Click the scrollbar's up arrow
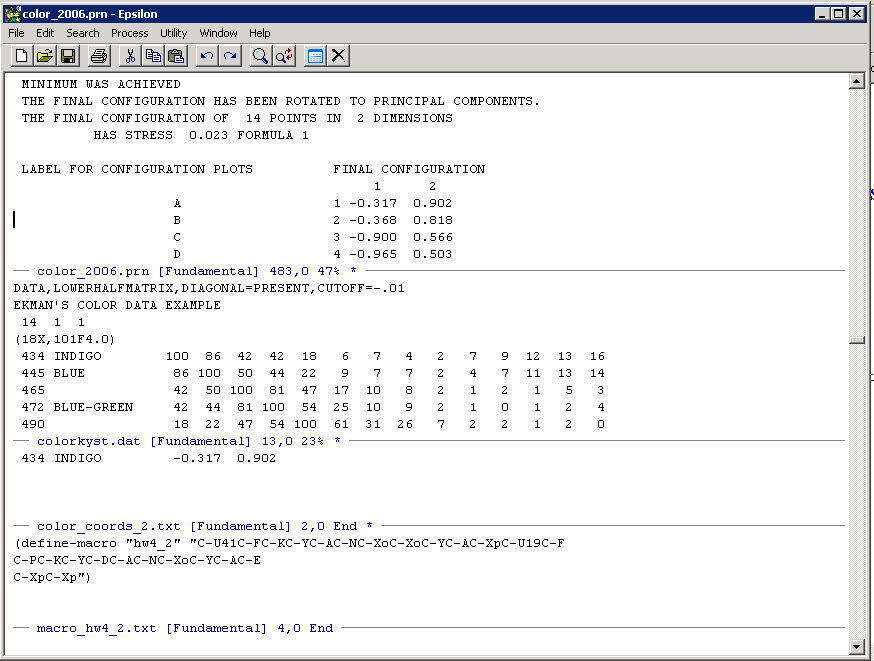The width and height of the screenshot is (874, 661). pyautogui.click(x=856, y=82)
